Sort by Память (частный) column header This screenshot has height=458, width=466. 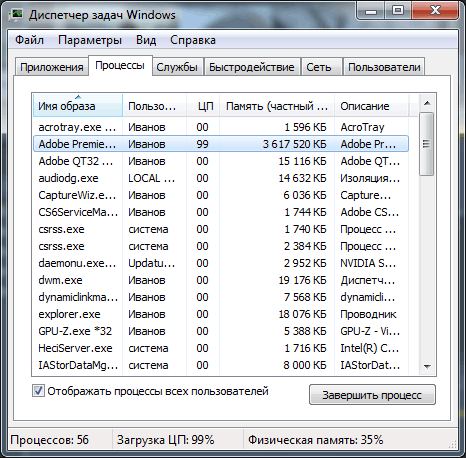(x=277, y=106)
